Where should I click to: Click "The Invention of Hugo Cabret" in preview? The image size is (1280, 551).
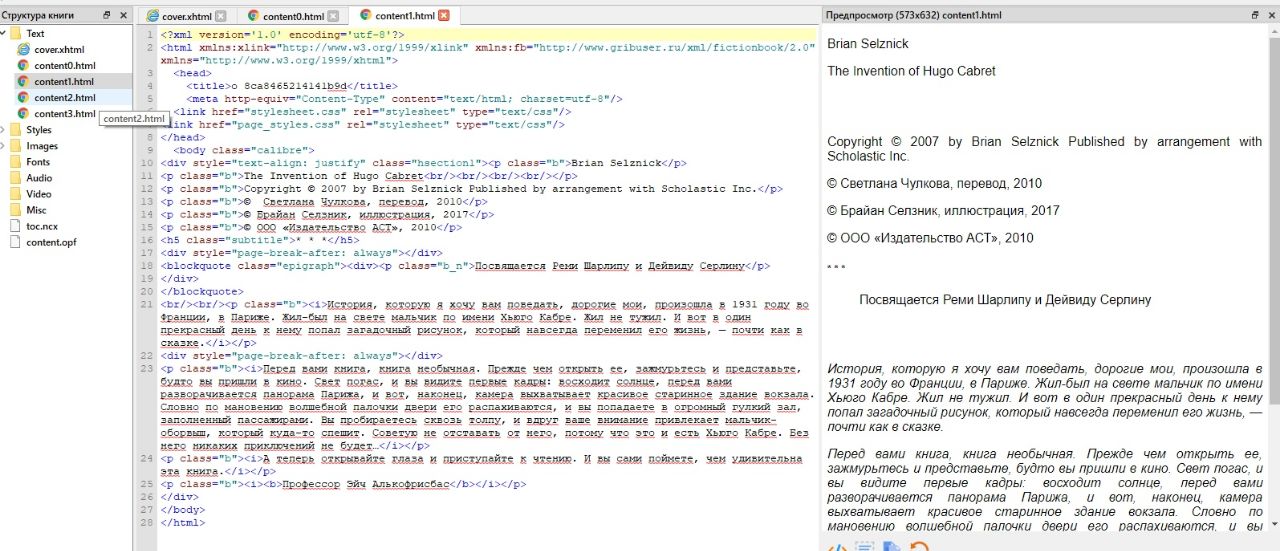click(x=911, y=71)
